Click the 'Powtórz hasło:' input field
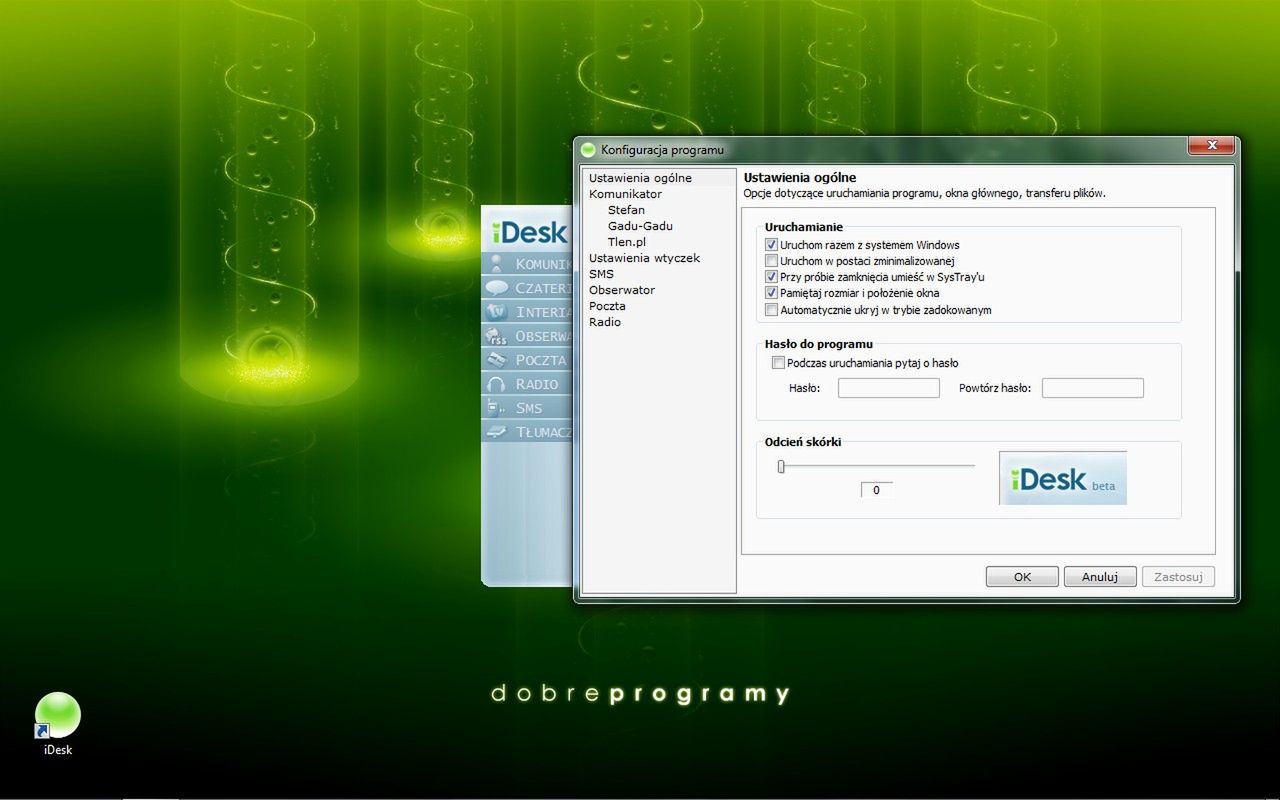The width and height of the screenshot is (1280, 800). [x=1093, y=388]
